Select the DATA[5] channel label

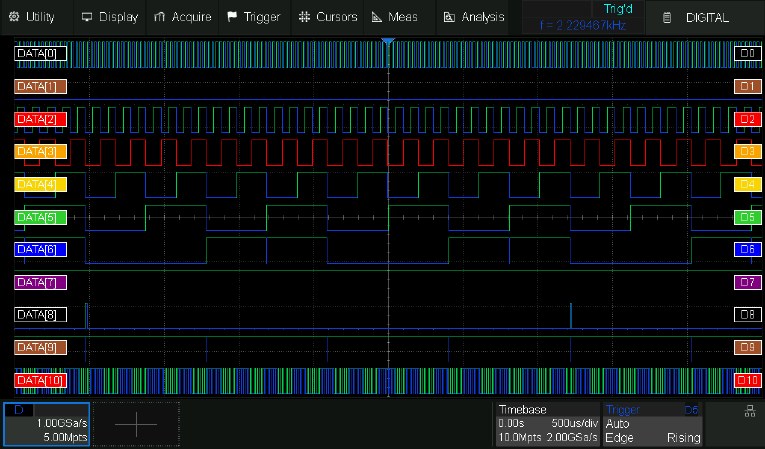(x=40, y=217)
